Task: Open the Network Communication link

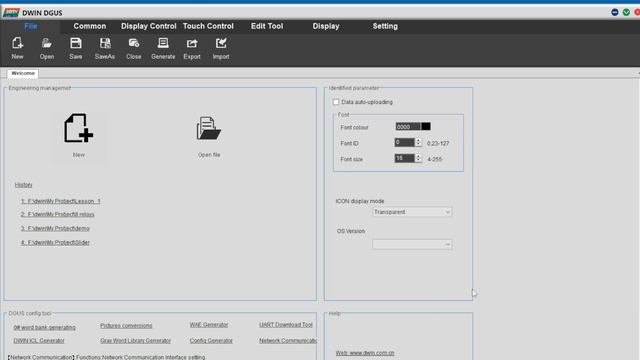Action: [287, 340]
